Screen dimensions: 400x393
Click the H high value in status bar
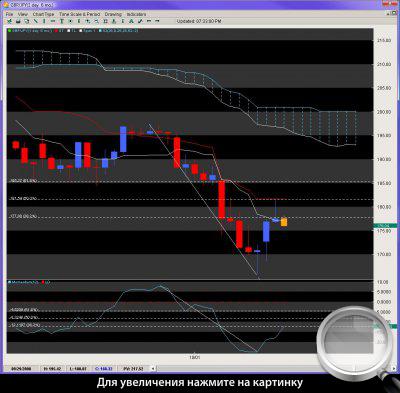52,369
